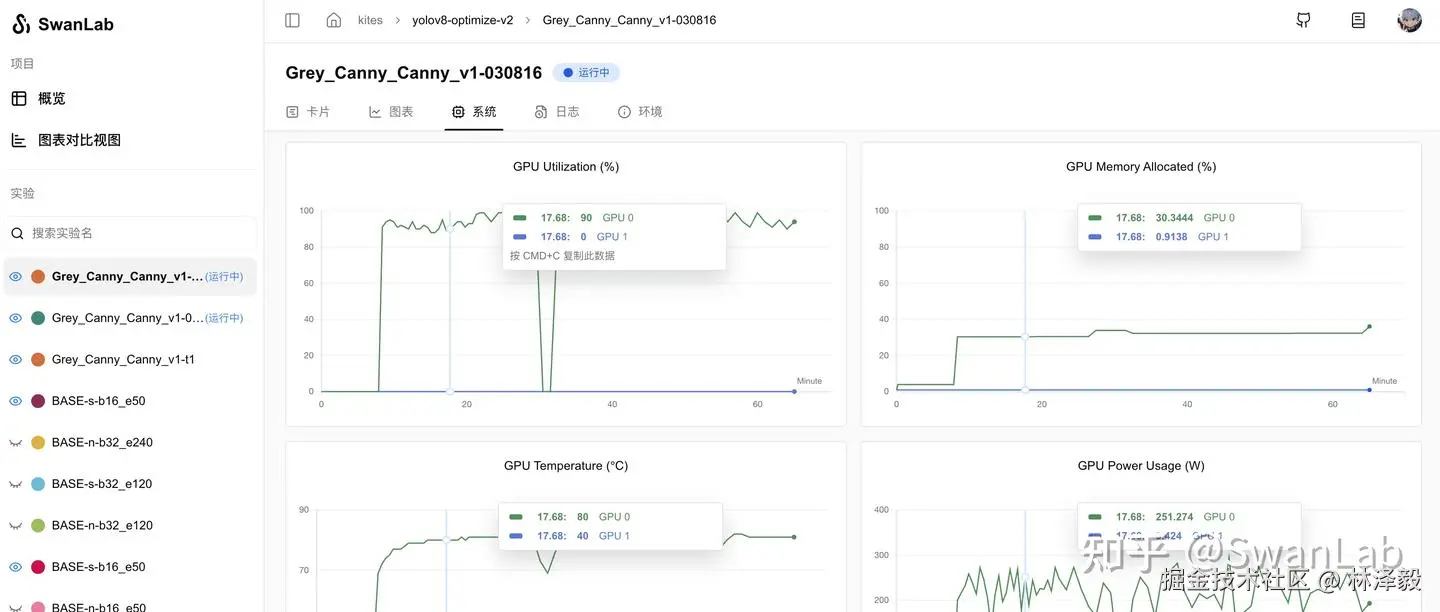The height and width of the screenshot is (612, 1440).
Task: Click the GPU Power Usage (W) chart title
Action: (1141, 466)
